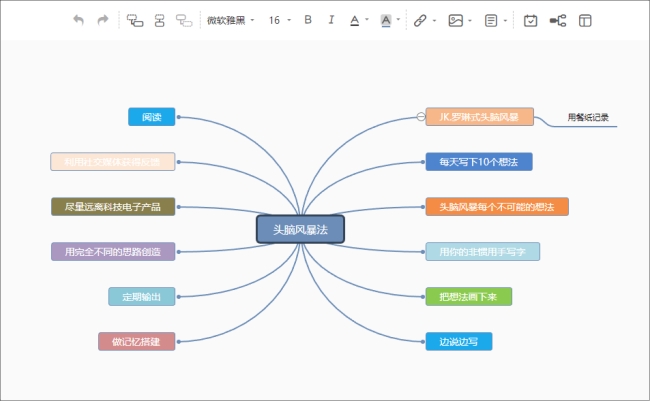Viewport: 650px width, 401px height.
Task: Select the 每天写下10个想法 node
Action: pos(478,161)
